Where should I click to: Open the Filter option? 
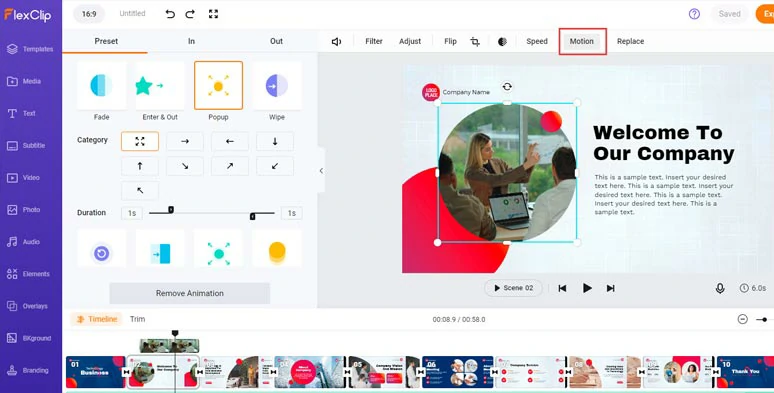click(x=374, y=41)
